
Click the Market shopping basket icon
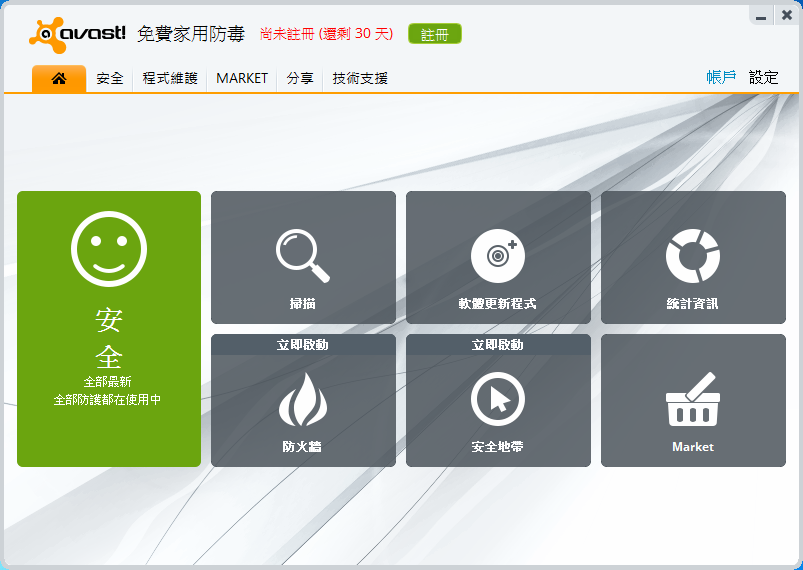[x=693, y=400]
